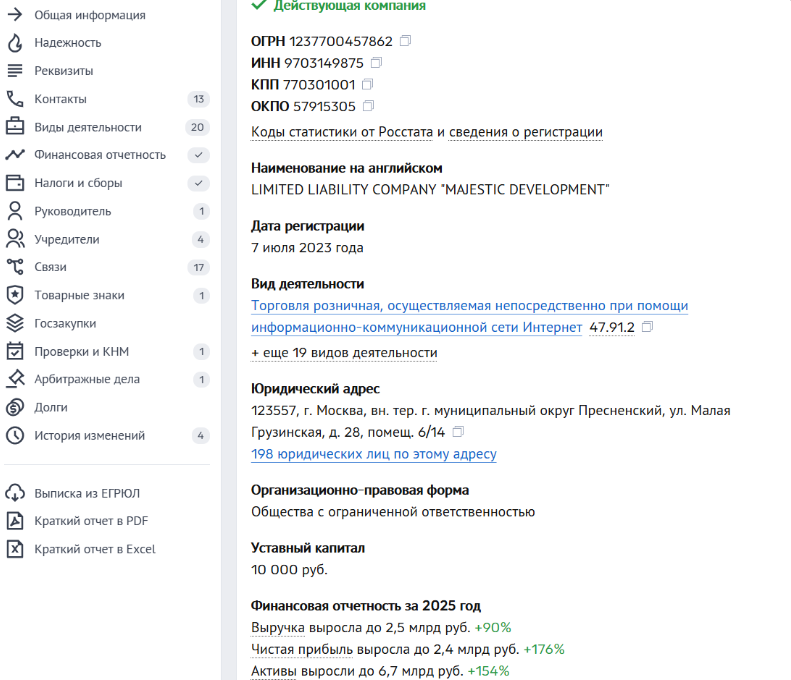The width and height of the screenshot is (791, 680).
Task: Copy the КПП number
Action: click(x=368, y=84)
